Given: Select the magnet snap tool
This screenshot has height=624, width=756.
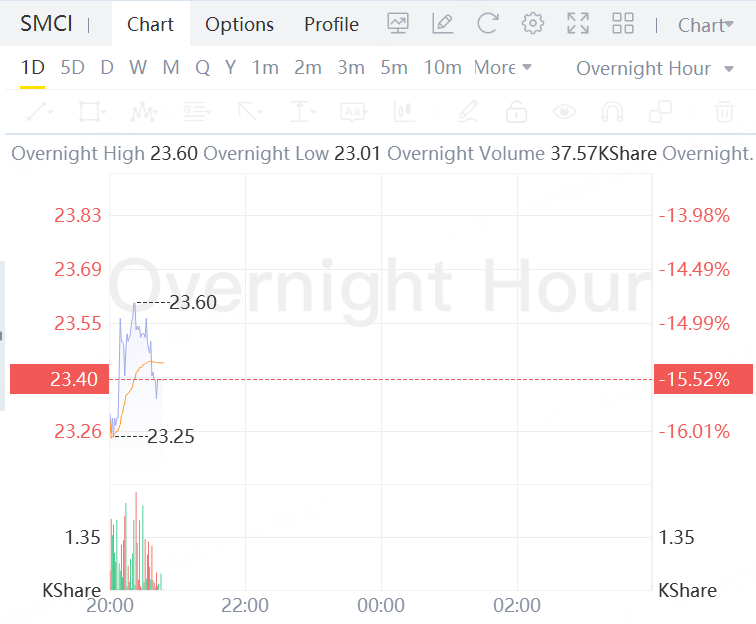Looking at the screenshot, I should coord(612,112).
